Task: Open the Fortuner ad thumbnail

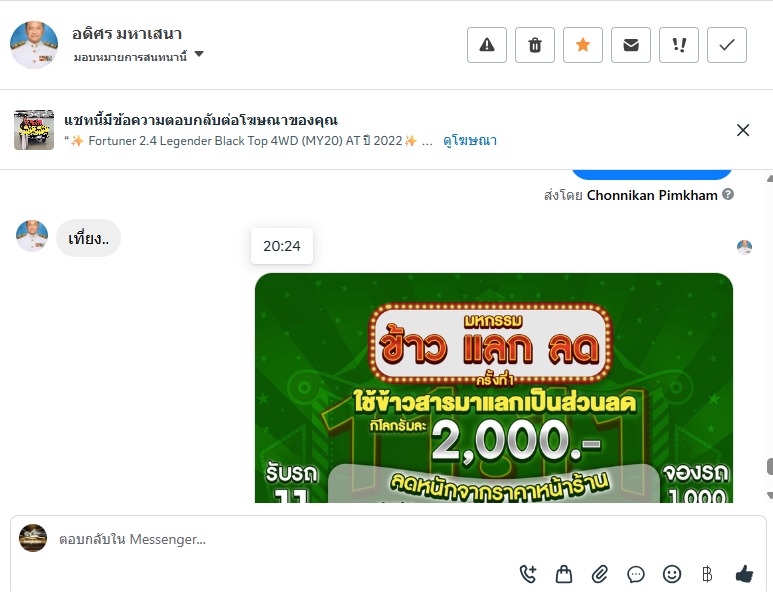Action: [34, 130]
